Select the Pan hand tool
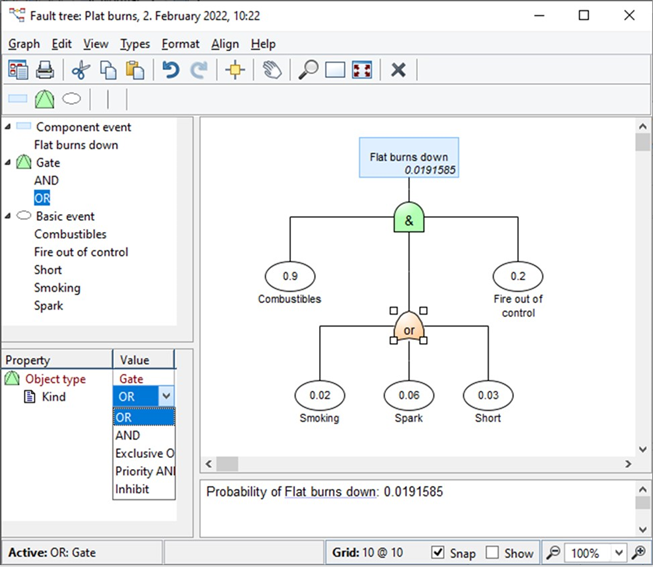This screenshot has width=658, height=571. pos(272,70)
